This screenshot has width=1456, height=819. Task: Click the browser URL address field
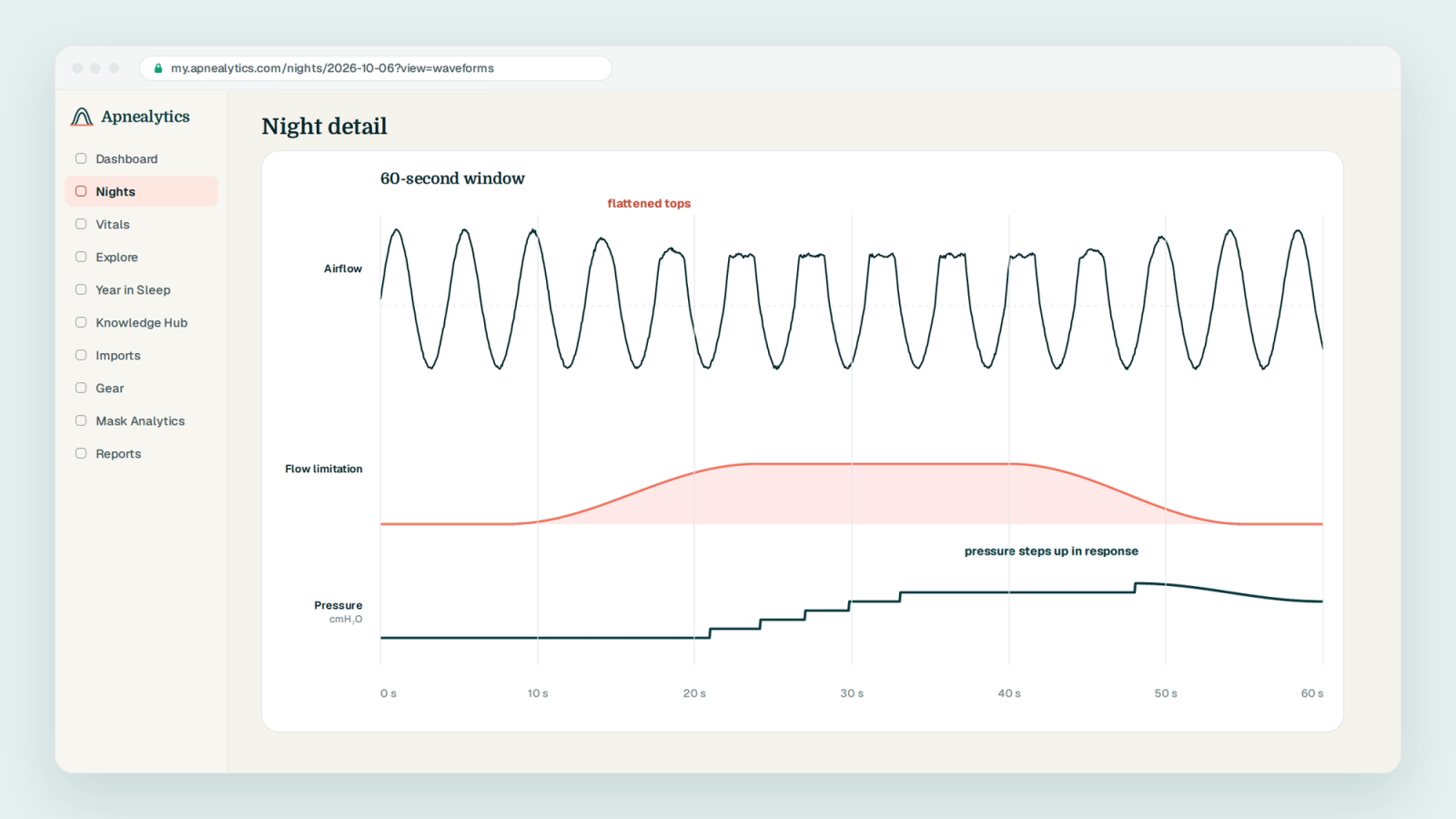coord(375,68)
